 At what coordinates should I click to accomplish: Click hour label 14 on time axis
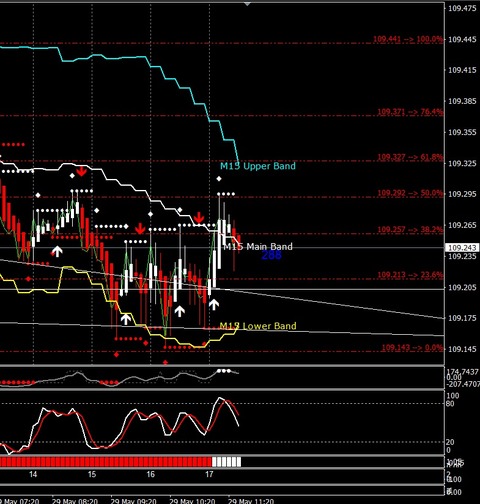[33, 474]
